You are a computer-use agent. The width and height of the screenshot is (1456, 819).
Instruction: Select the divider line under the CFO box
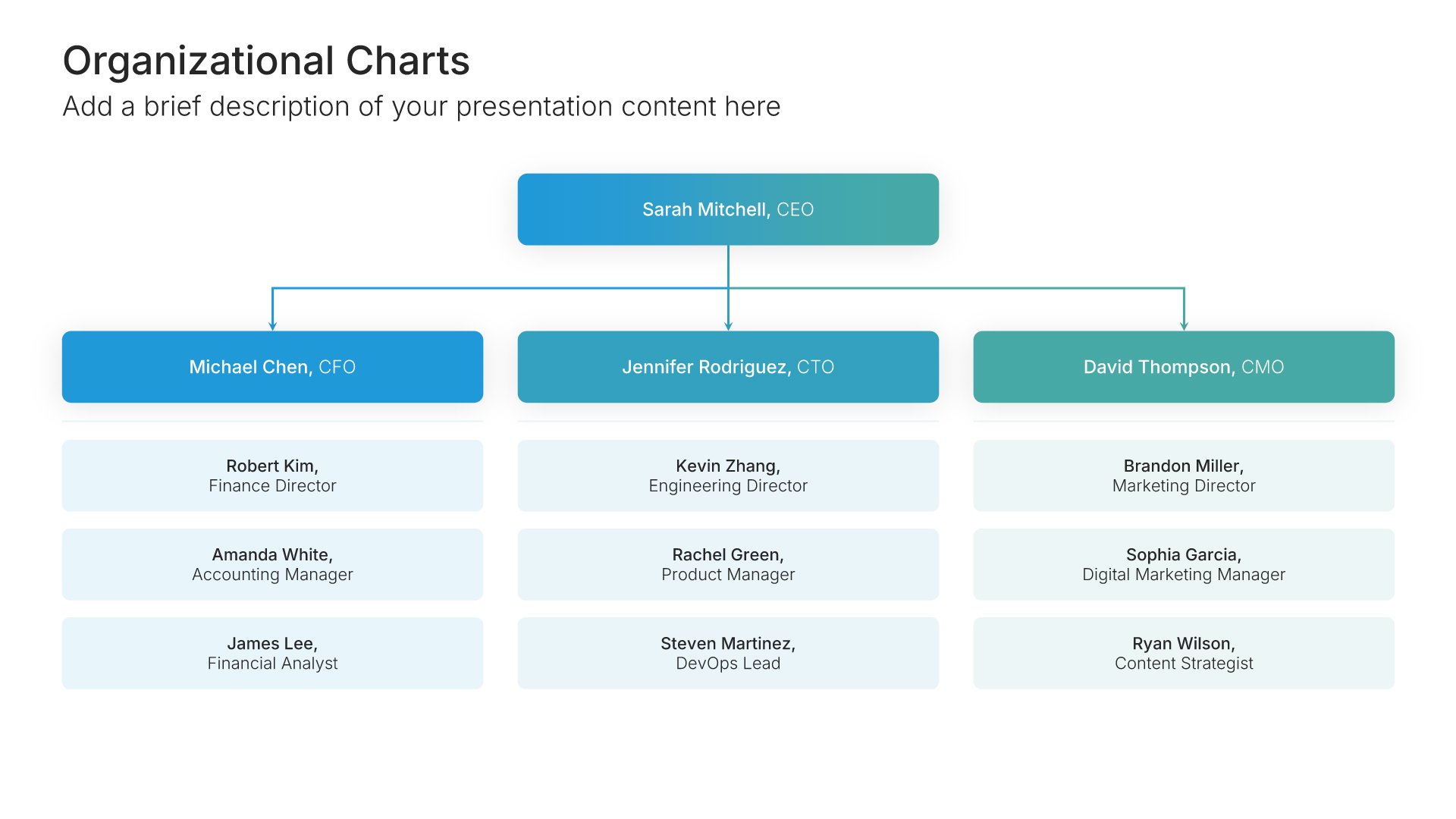click(x=272, y=421)
